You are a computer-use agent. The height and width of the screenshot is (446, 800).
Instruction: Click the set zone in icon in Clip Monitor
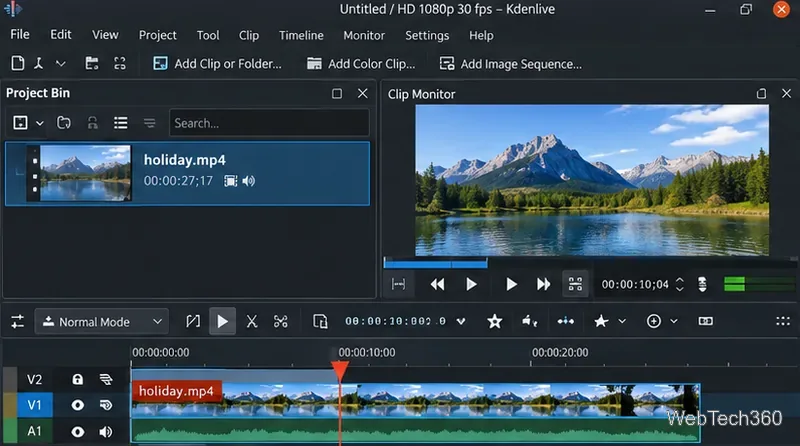click(x=398, y=284)
